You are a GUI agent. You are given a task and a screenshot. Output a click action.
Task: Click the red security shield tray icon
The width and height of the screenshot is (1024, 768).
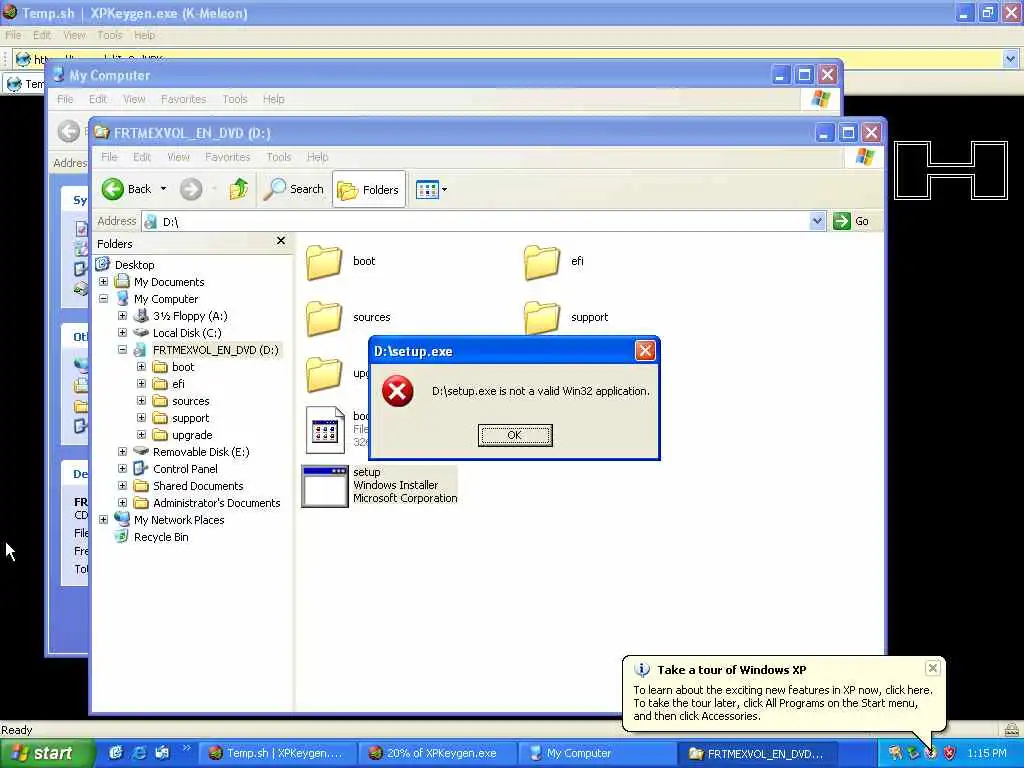(x=949, y=753)
